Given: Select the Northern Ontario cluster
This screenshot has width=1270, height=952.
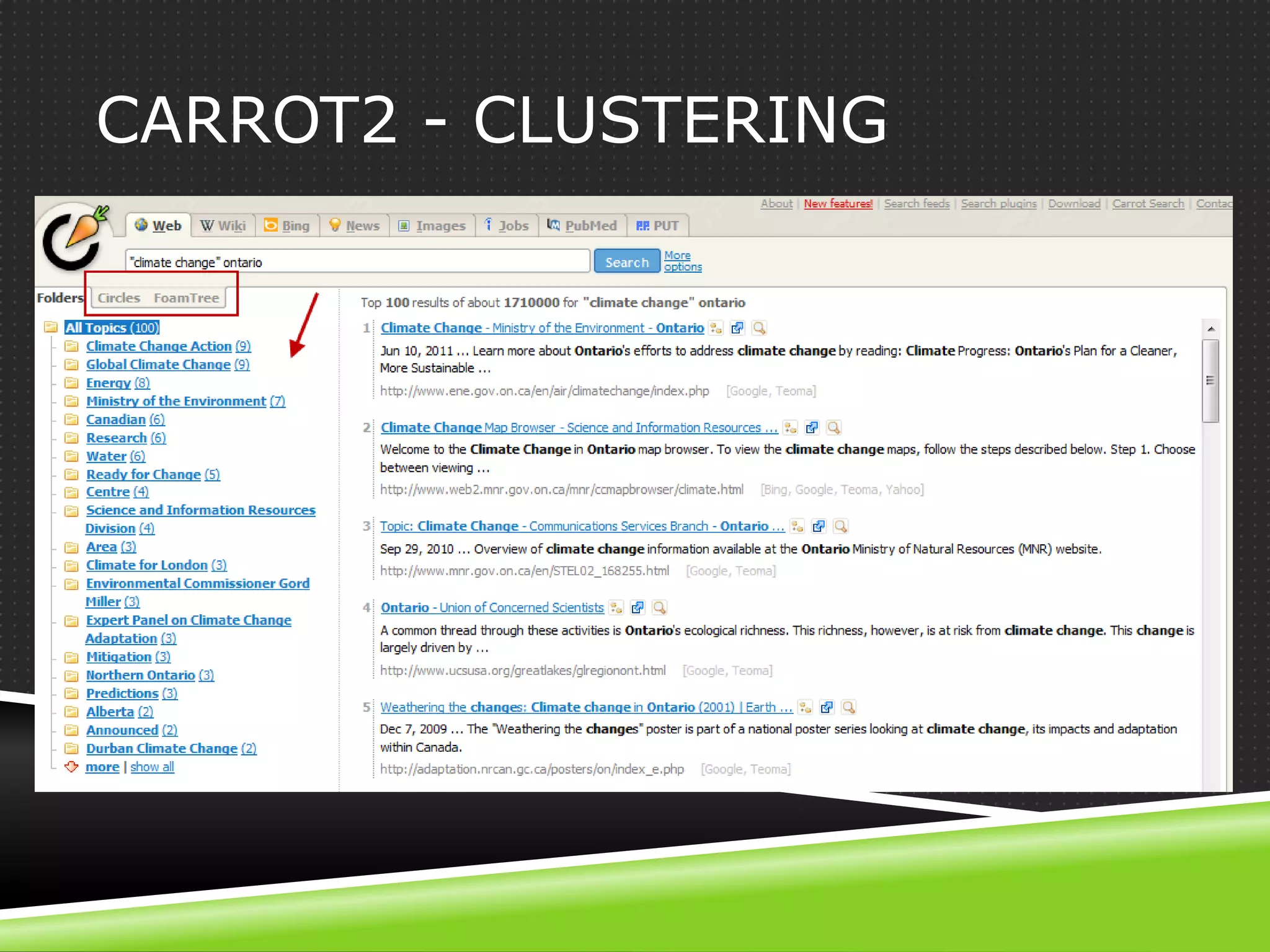Looking at the screenshot, I should point(150,675).
